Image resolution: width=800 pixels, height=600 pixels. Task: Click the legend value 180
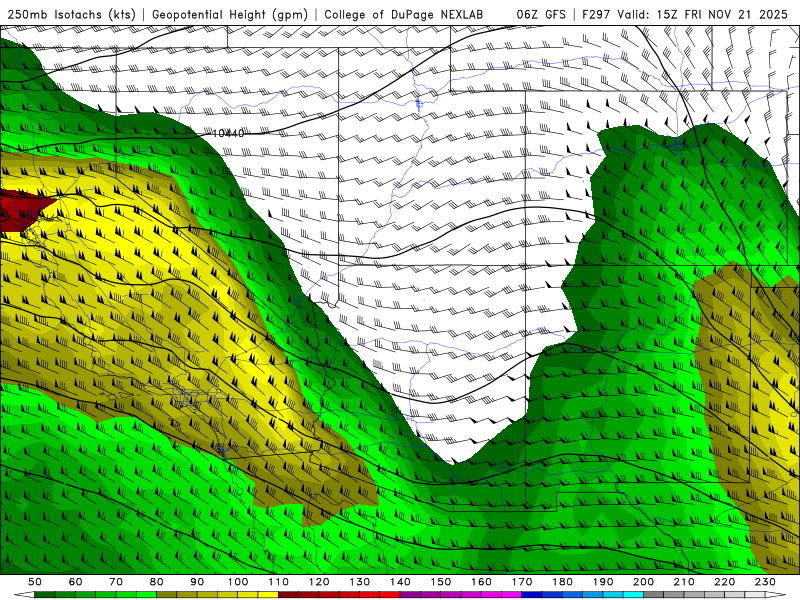(x=562, y=582)
